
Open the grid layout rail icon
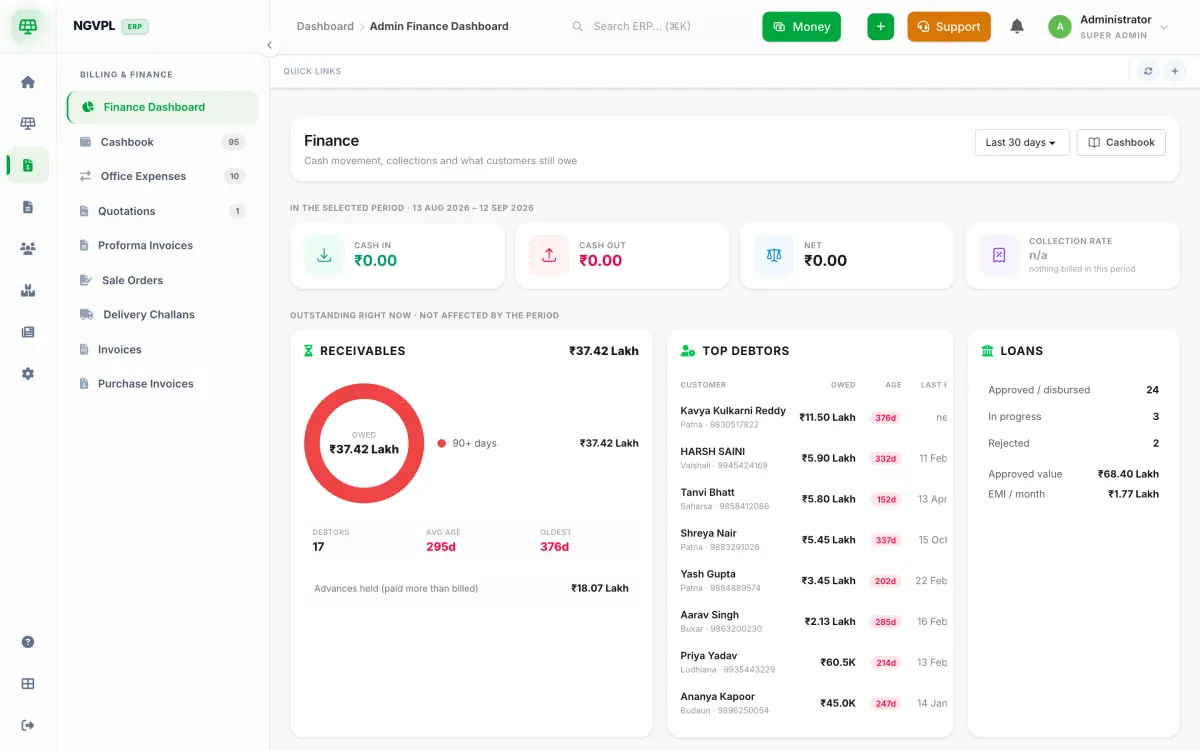click(28, 684)
